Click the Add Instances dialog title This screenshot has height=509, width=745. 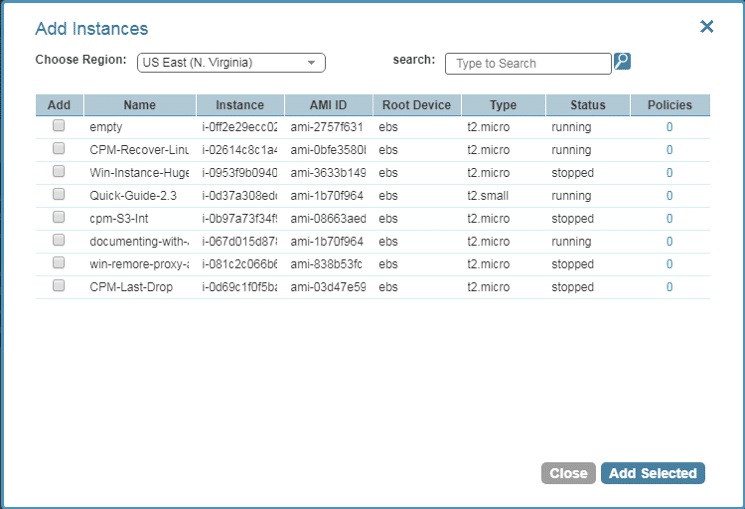92,29
